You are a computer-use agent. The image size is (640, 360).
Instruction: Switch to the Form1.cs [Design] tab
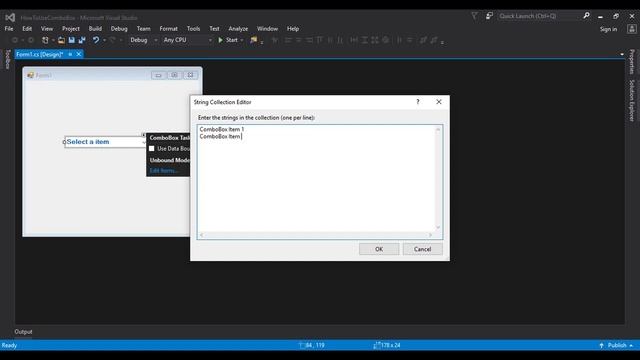(x=40, y=54)
